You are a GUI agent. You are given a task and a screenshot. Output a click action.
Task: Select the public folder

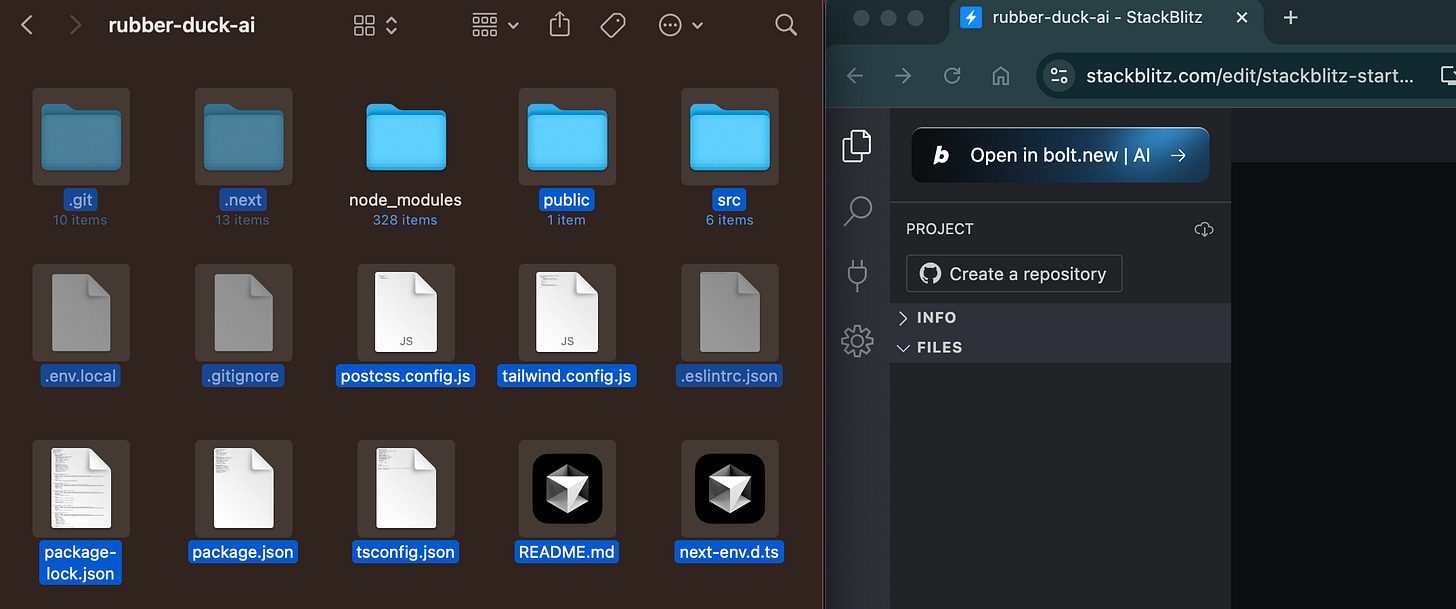pos(567,137)
